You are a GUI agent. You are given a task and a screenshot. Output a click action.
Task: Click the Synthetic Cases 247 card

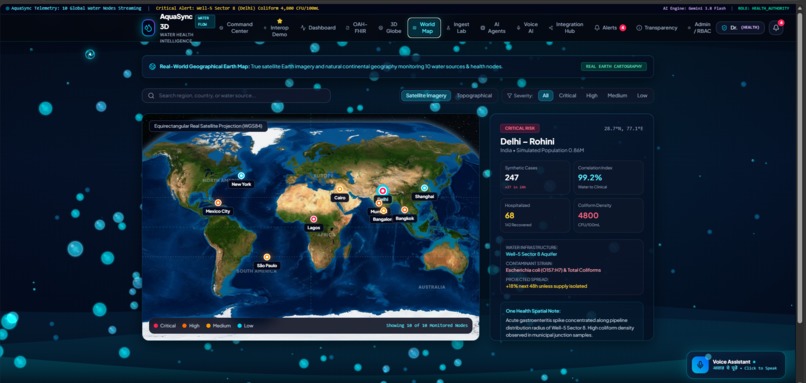535,177
